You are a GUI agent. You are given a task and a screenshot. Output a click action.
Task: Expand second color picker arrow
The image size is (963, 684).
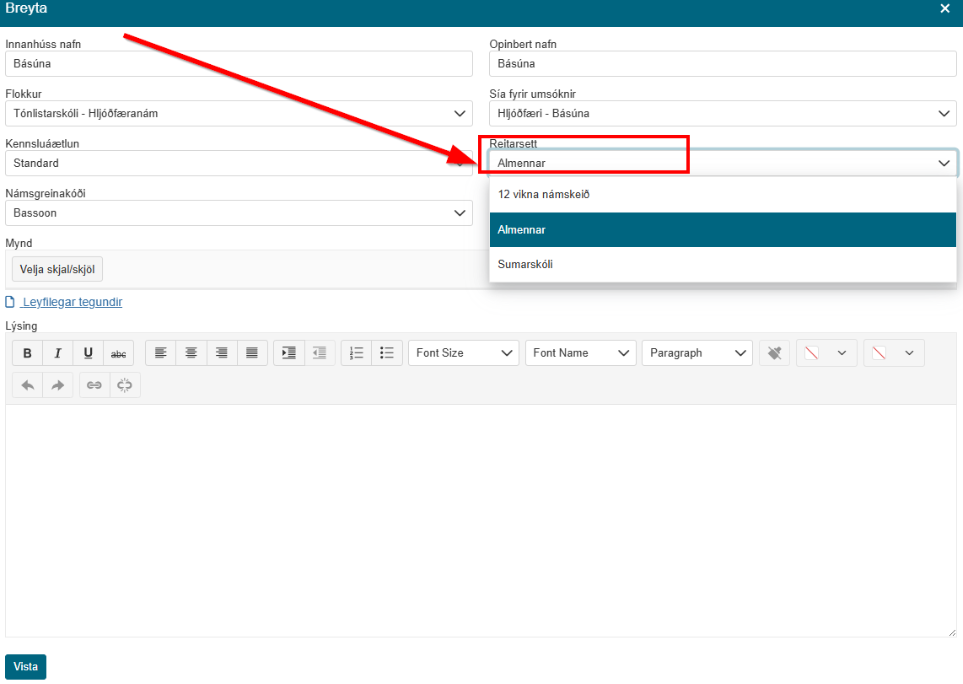click(x=910, y=353)
